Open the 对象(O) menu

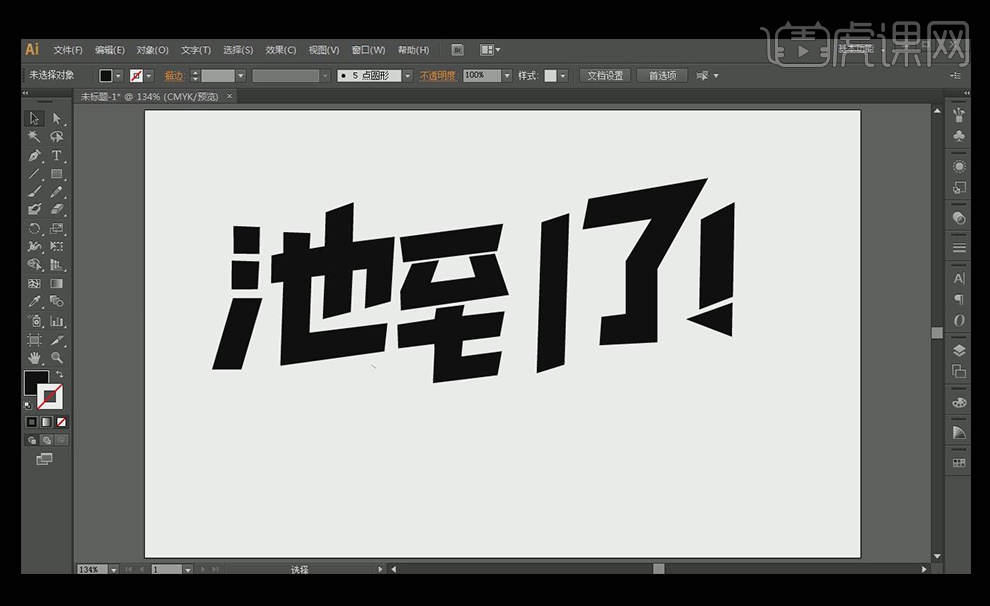coord(153,50)
